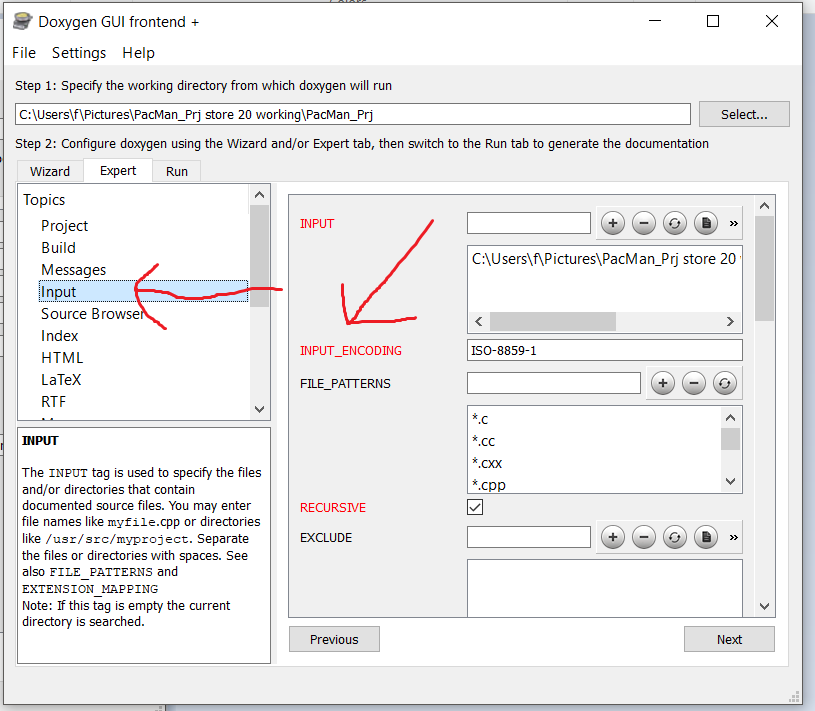
Task: Click the update button for EXCLUDE
Action: (675, 537)
